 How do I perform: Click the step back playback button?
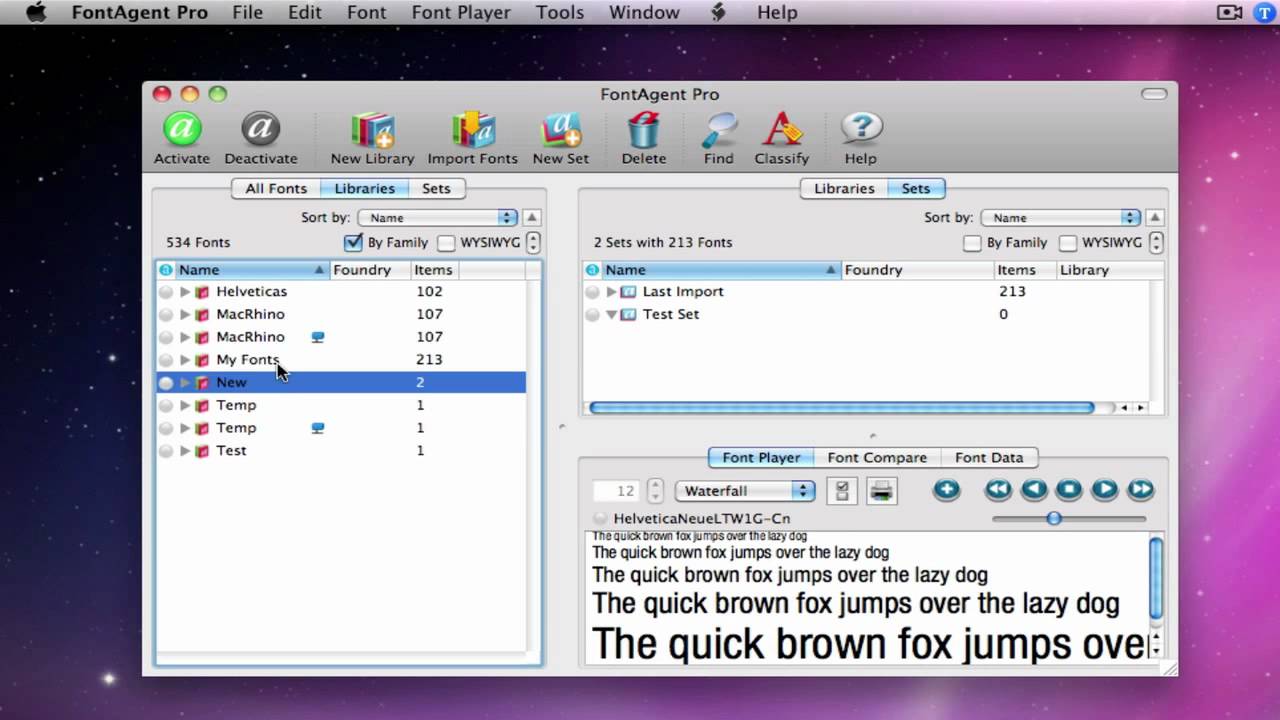pos(1034,490)
